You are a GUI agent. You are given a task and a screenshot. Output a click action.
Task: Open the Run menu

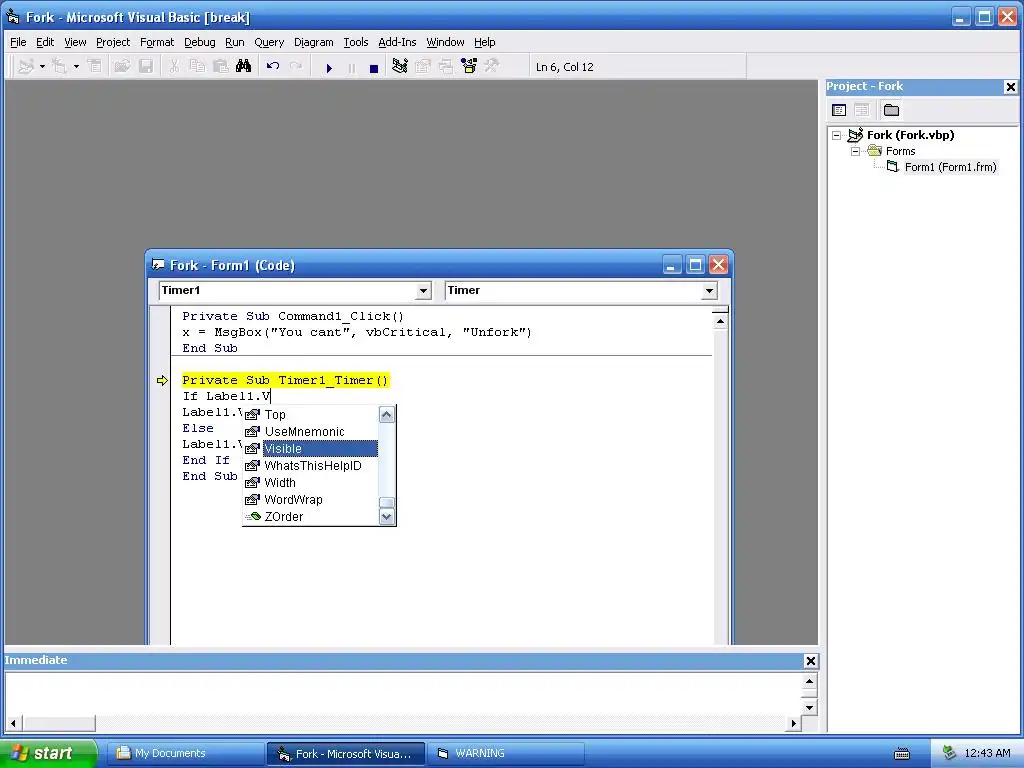(x=234, y=42)
